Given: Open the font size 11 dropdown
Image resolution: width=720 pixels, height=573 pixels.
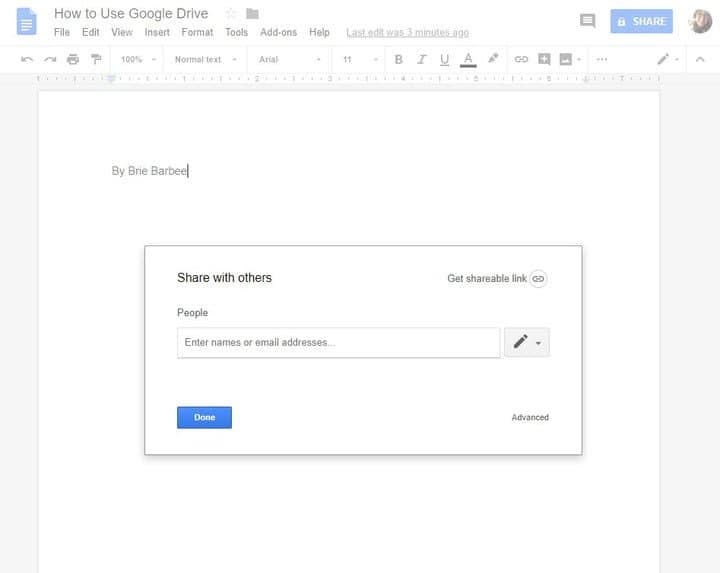Looking at the screenshot, I should pyautogui.click(x=360, y=59).
